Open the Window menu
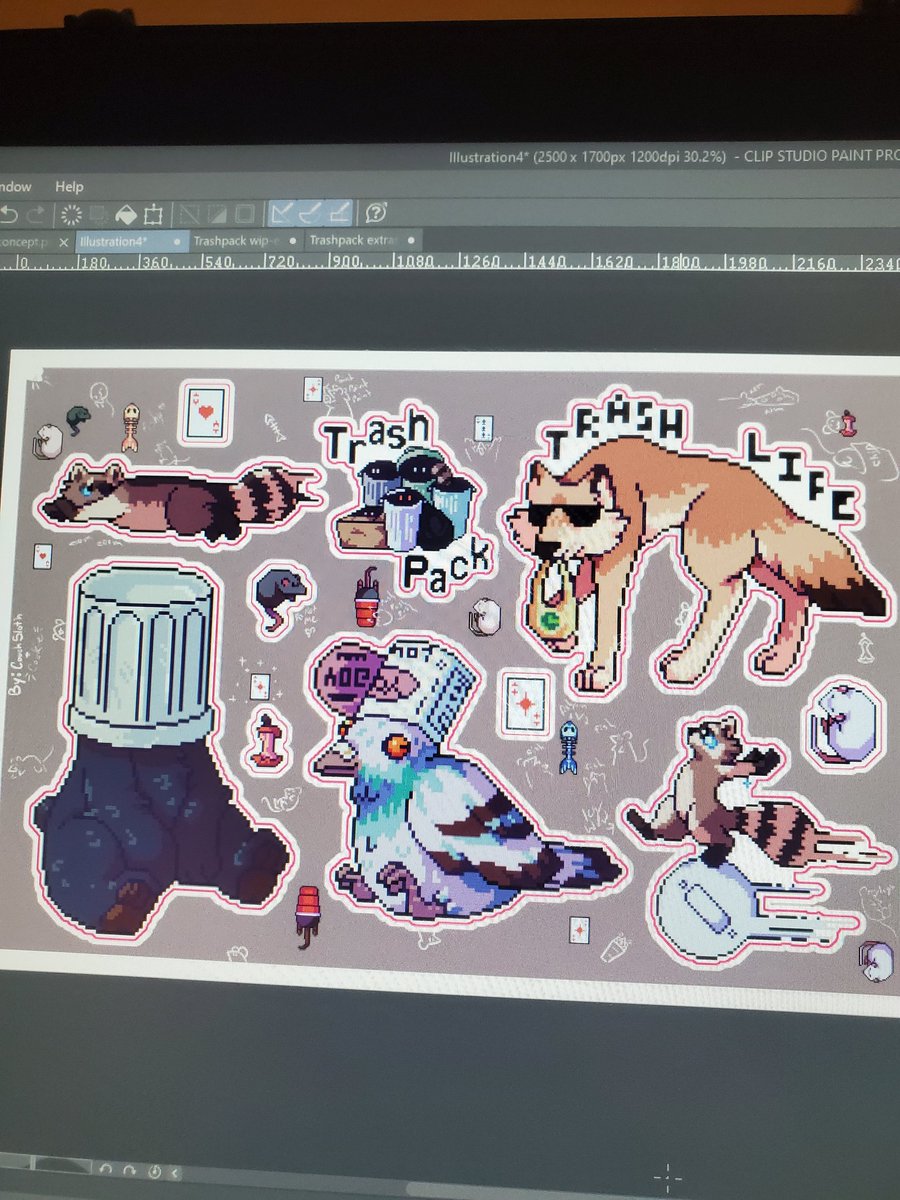The width and height of the screenshot is (900, 1200). click(x=18, y=187)
